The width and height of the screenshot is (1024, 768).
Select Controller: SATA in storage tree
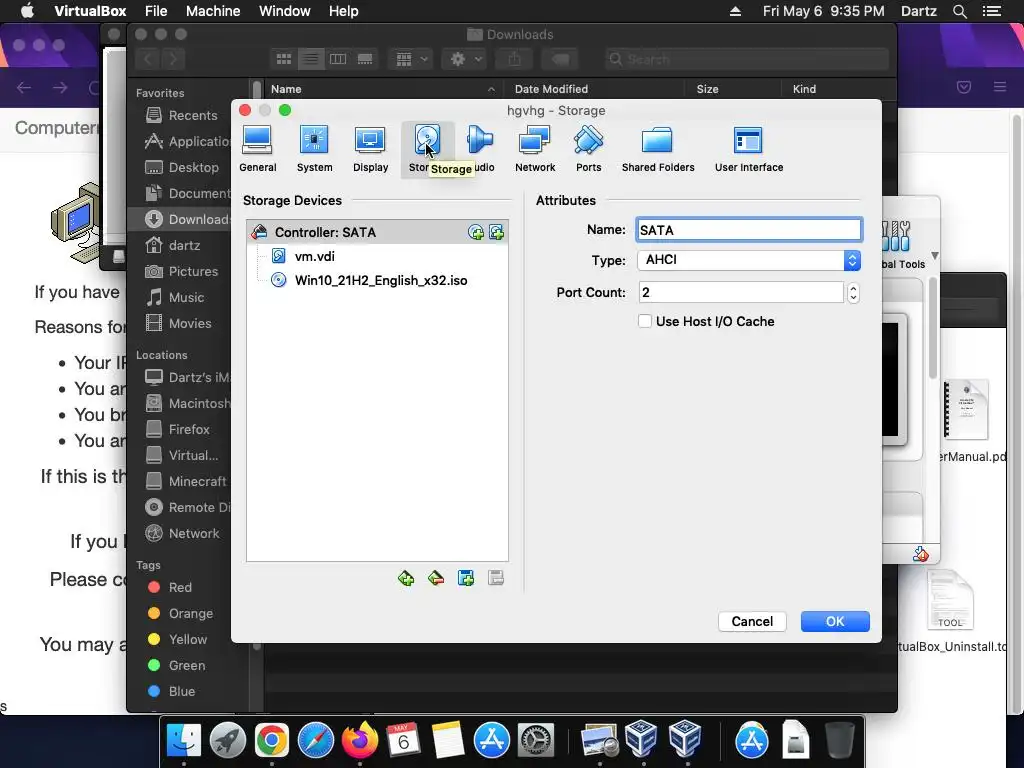click(x=377, y=232)
